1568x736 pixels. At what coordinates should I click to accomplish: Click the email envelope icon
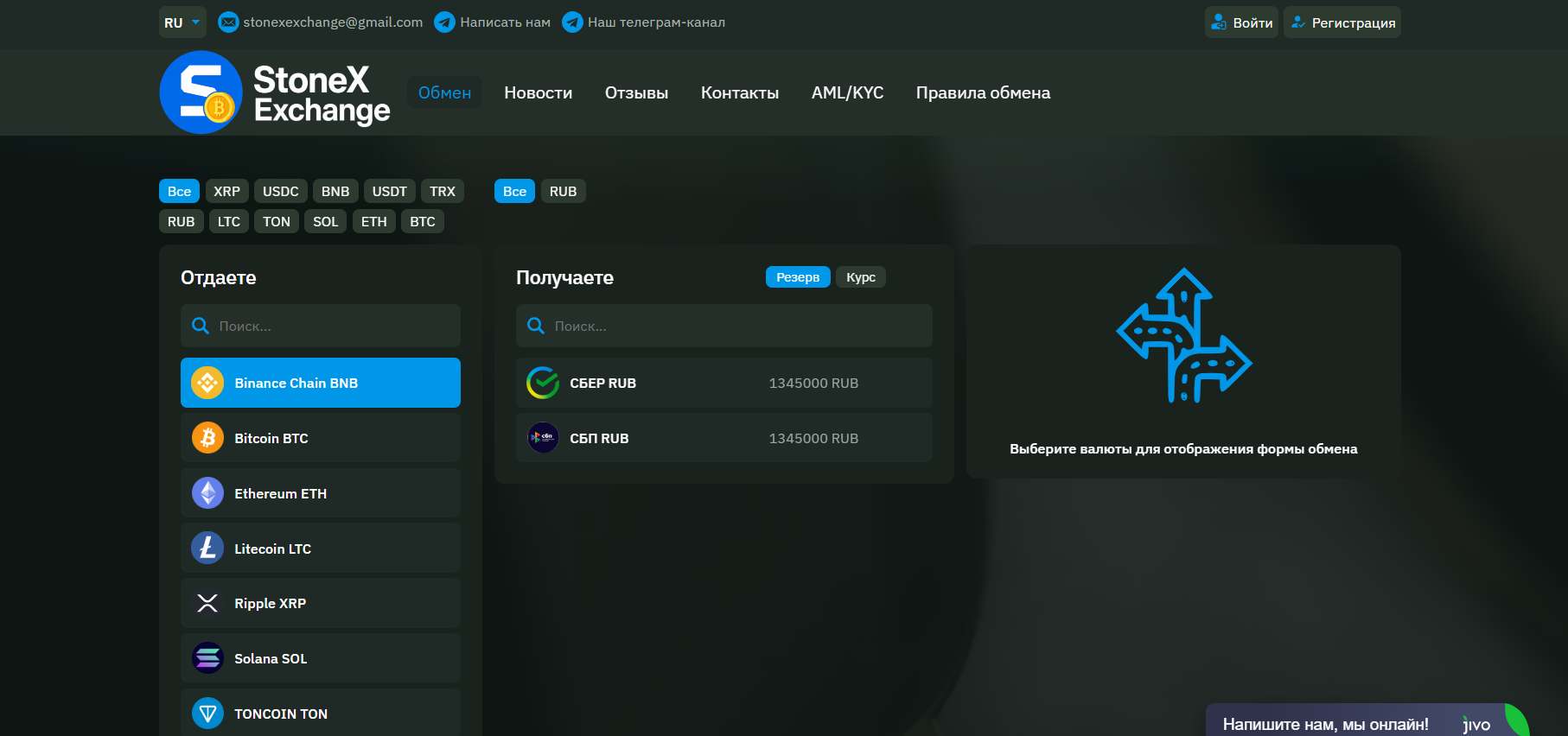coord(228,22)
